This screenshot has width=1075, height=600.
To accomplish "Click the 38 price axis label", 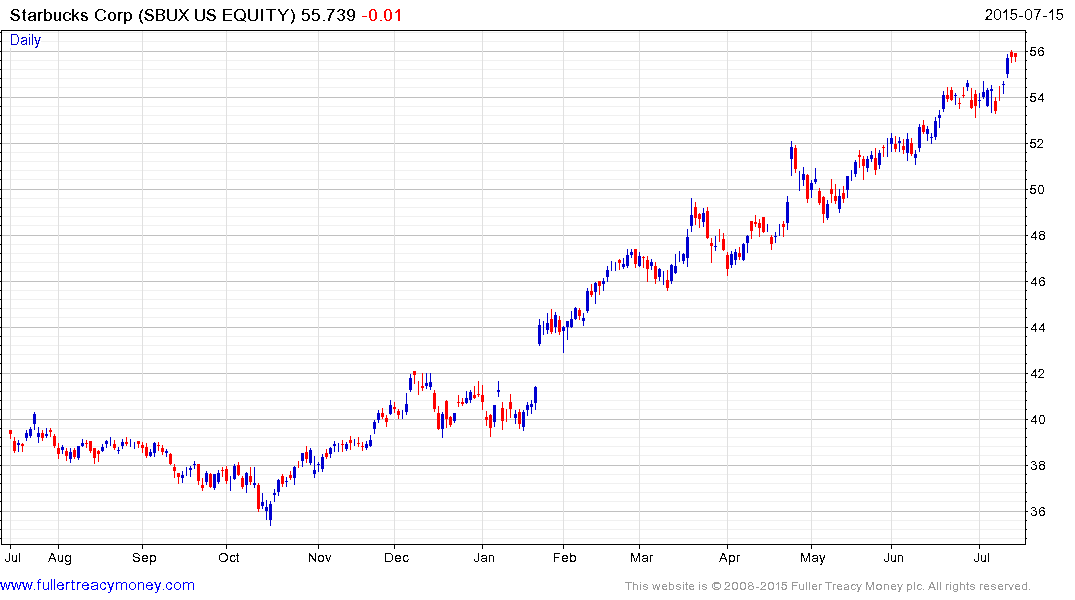I will 1037,466.
